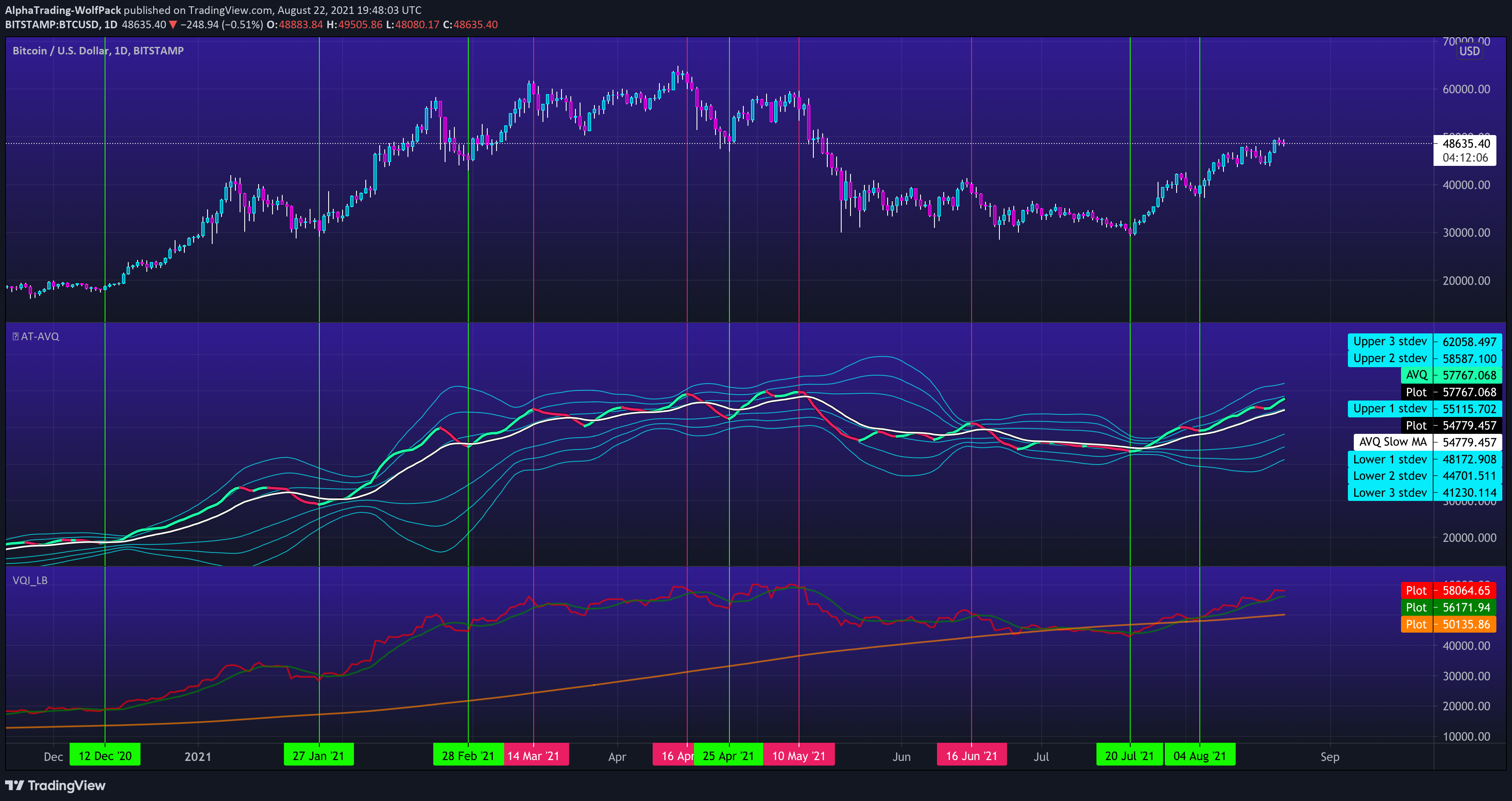Viewport: 1512px width, 801px height.
Task: Click the Lower 2 stdev label
Action: pyautogui.click(x=1390, y=476)
